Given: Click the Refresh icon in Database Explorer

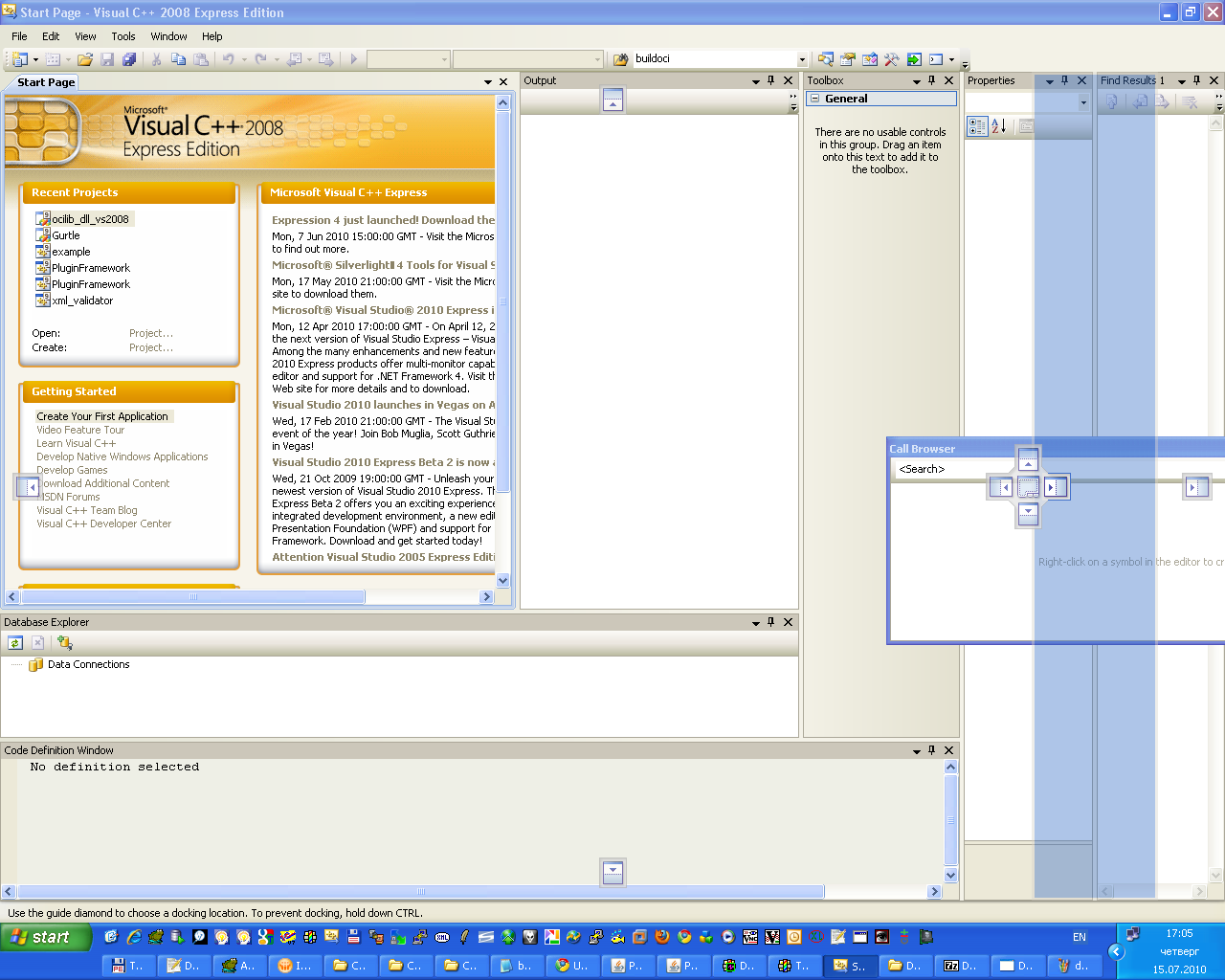Looking at the screenshot, I should pos(15,643).
